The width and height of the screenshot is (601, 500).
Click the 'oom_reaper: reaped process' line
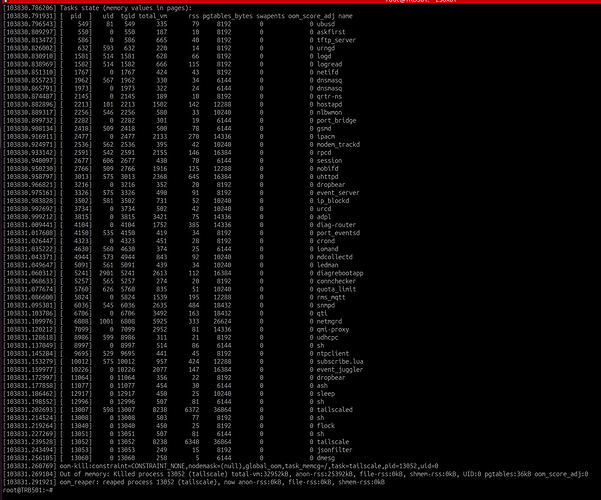(x=222, y=482)
